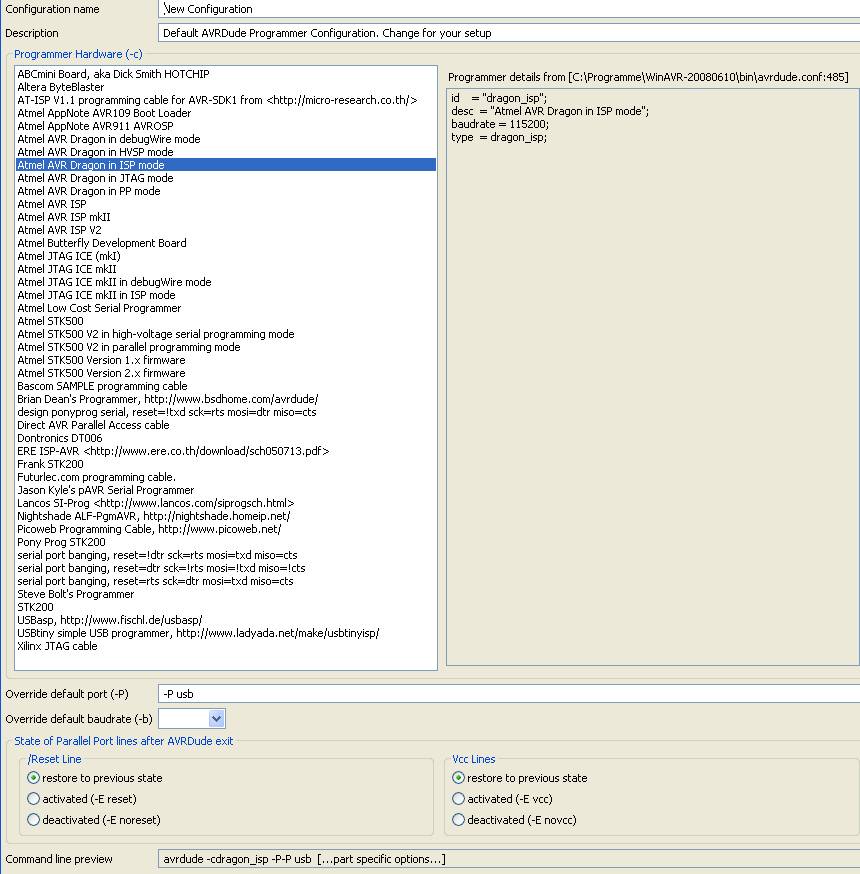Click the baudrate = 115200 detail line

coord(500,124)
